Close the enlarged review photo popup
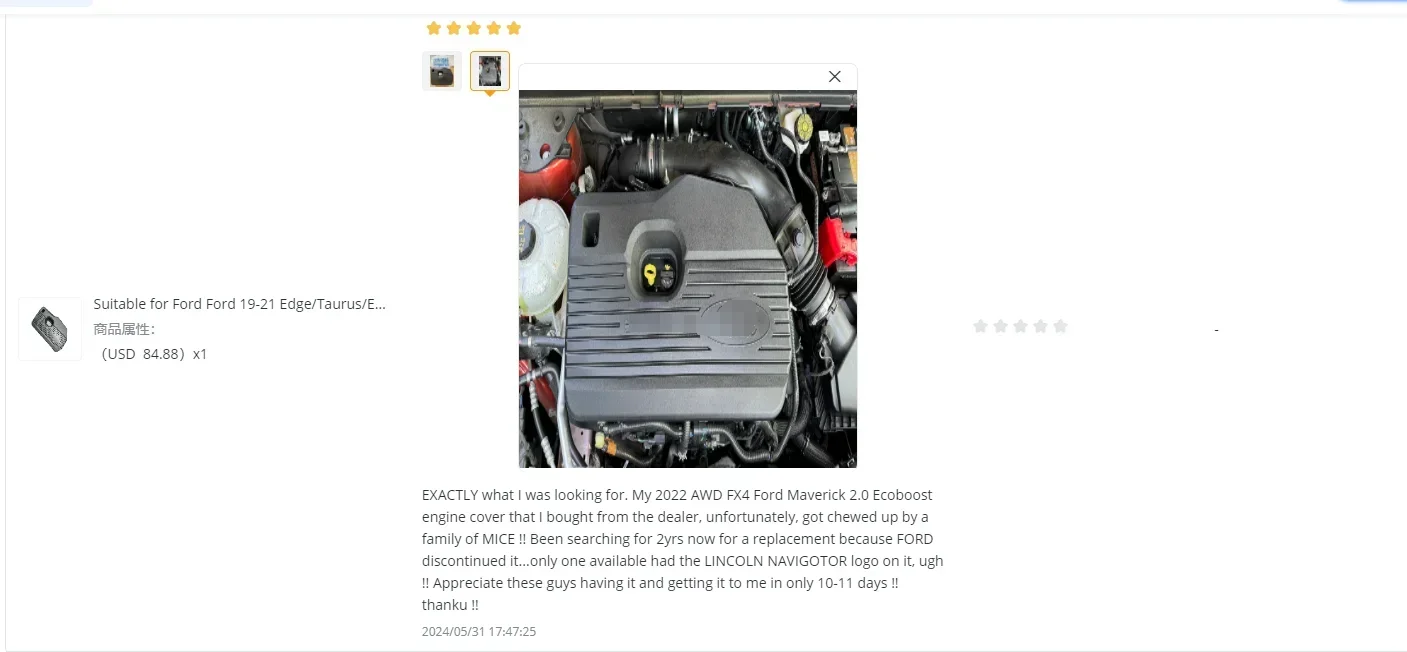The width and height of the screenshot is (1407, 652). point(835,77)
